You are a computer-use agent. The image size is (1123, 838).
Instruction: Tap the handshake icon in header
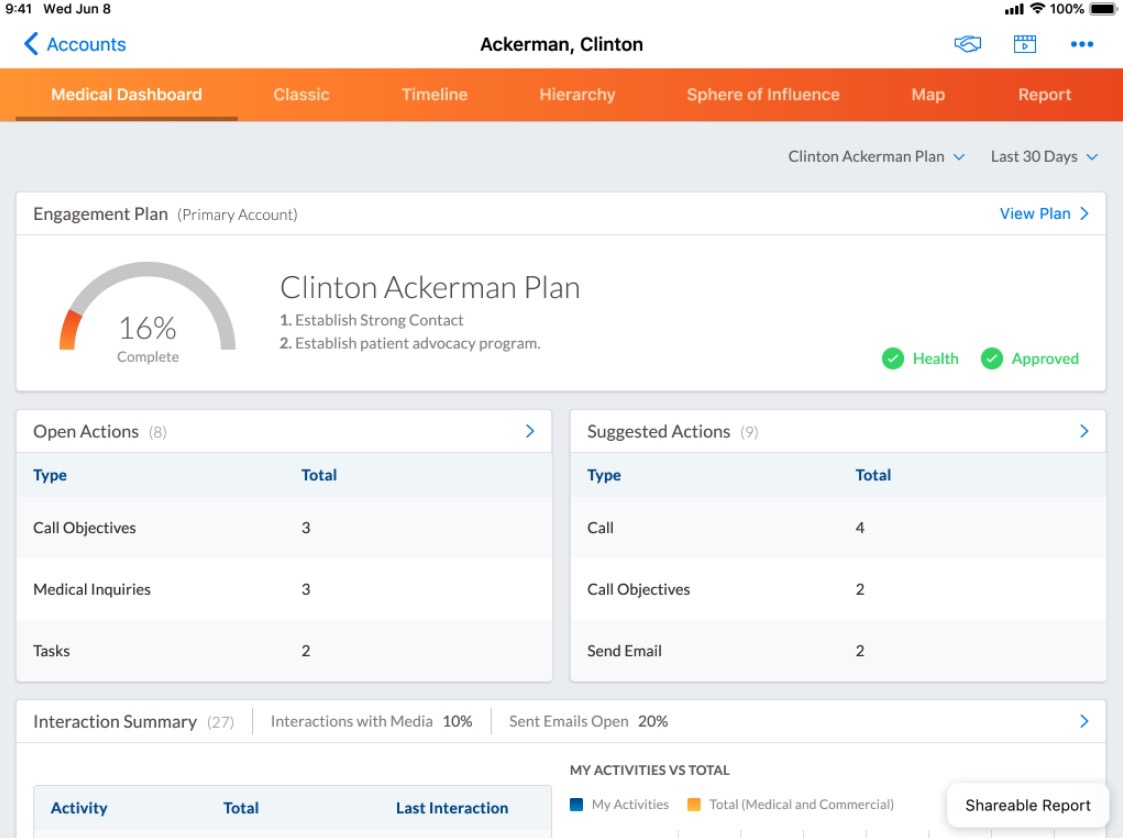coord(967,44)
